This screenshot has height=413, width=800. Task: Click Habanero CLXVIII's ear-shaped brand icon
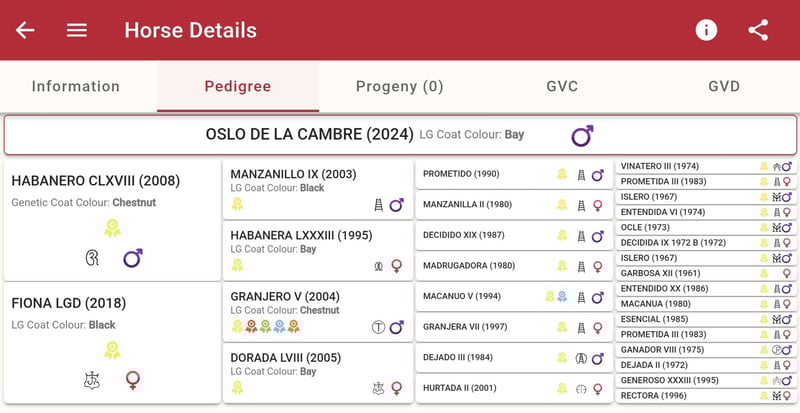[92, 258]
